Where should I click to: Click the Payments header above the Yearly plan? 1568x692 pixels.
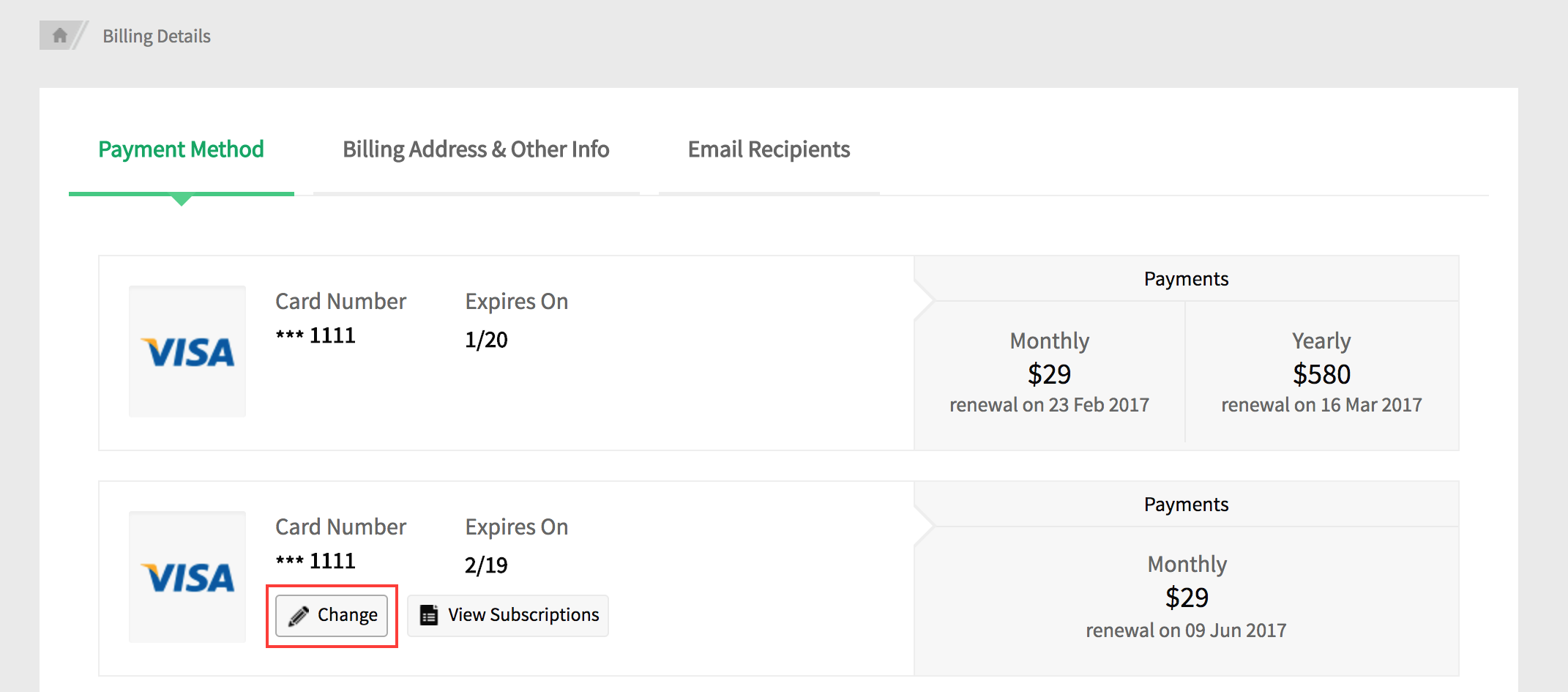1186,279
